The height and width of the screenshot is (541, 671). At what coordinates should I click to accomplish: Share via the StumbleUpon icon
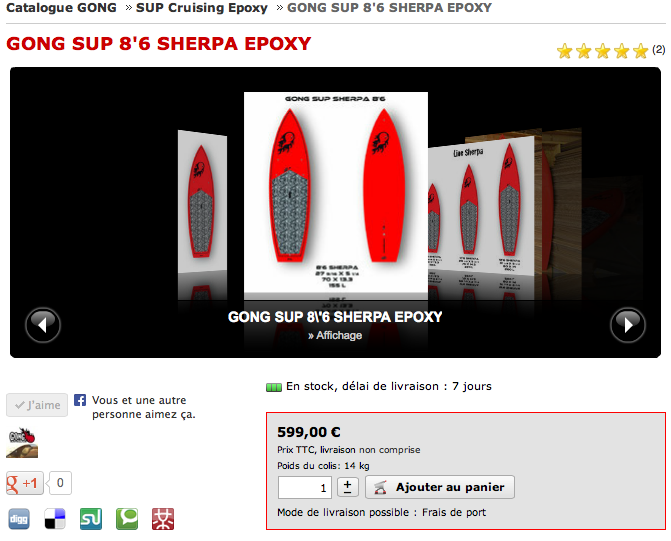tap(91, 519)
